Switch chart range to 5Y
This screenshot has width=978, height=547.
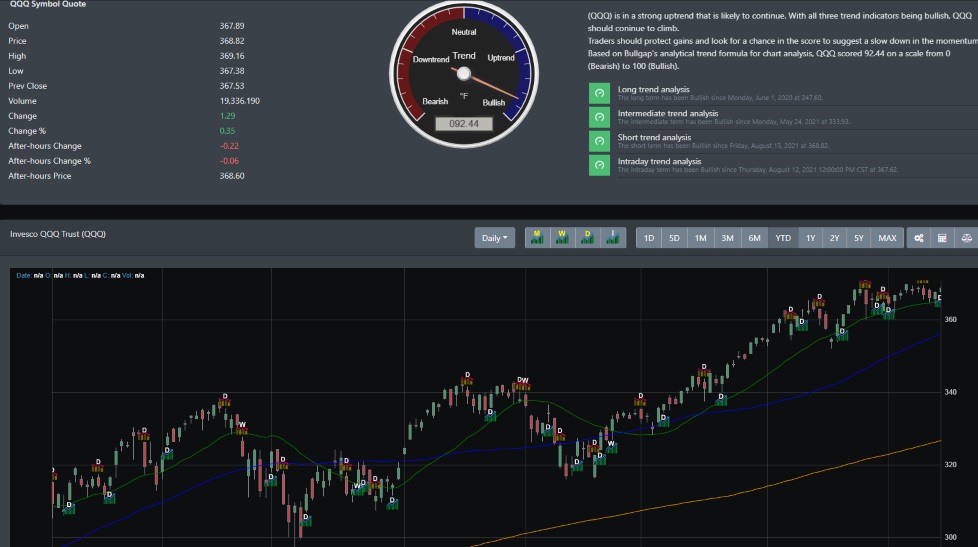click(x=859, y=238)
